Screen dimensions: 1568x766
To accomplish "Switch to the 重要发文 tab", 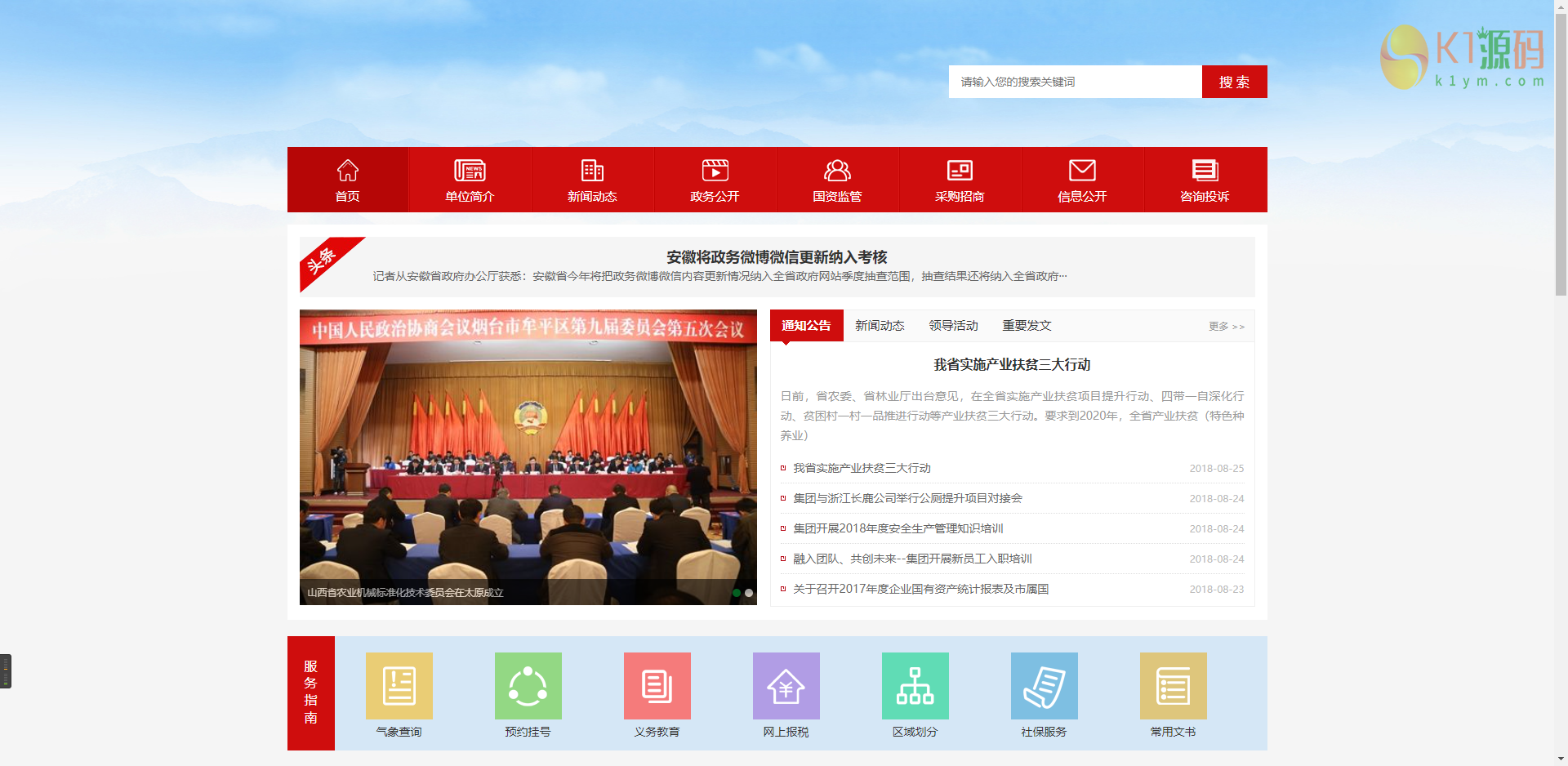I will tap(1027, 325).
